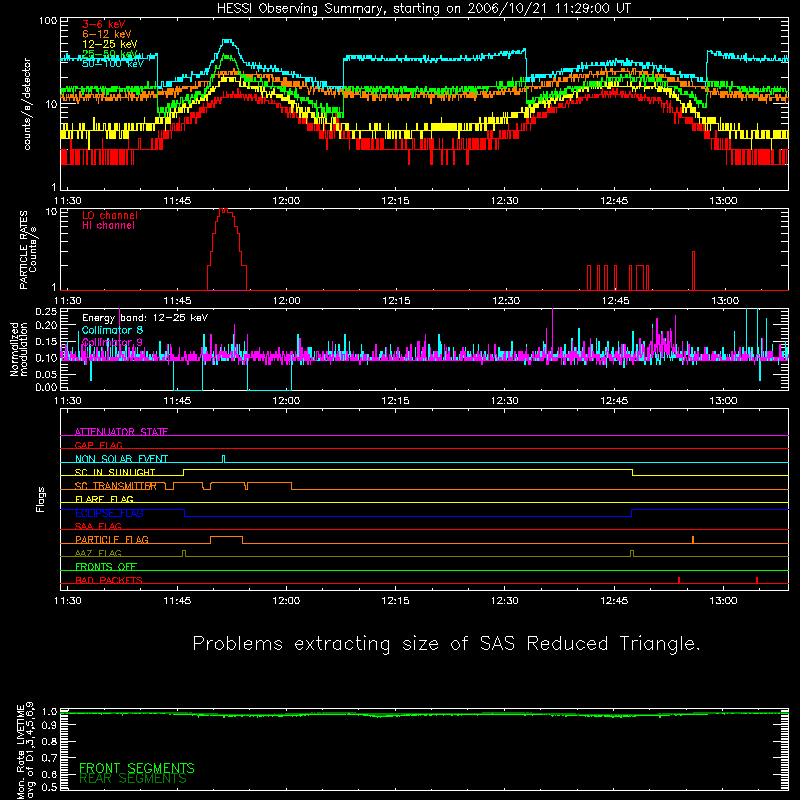Screen dimensions: 800x800
Task: Select the '25-50 keV' legend label
Action: click(x=110, y=54)
